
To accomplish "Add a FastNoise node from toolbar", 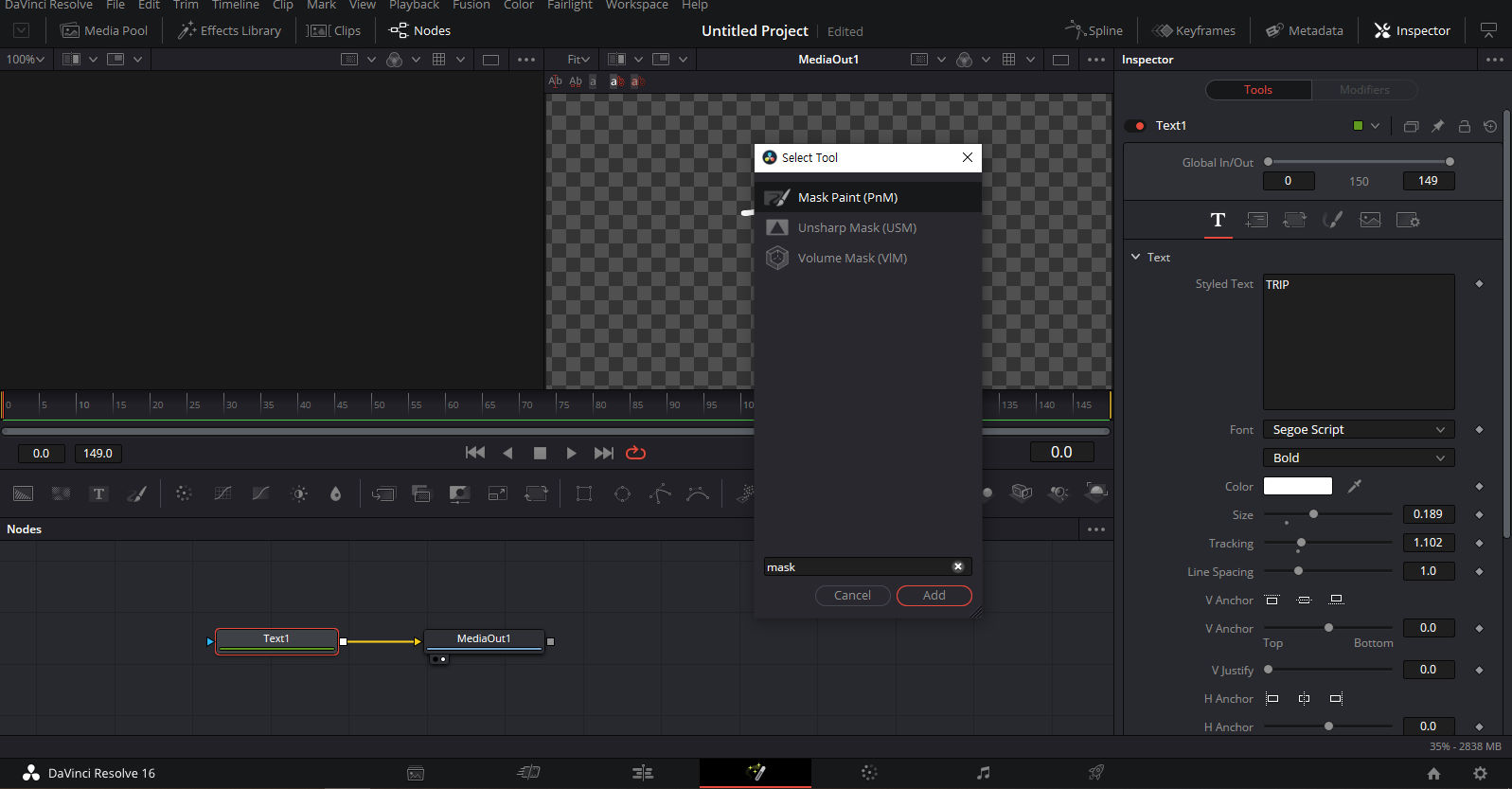I will (62, 493).
